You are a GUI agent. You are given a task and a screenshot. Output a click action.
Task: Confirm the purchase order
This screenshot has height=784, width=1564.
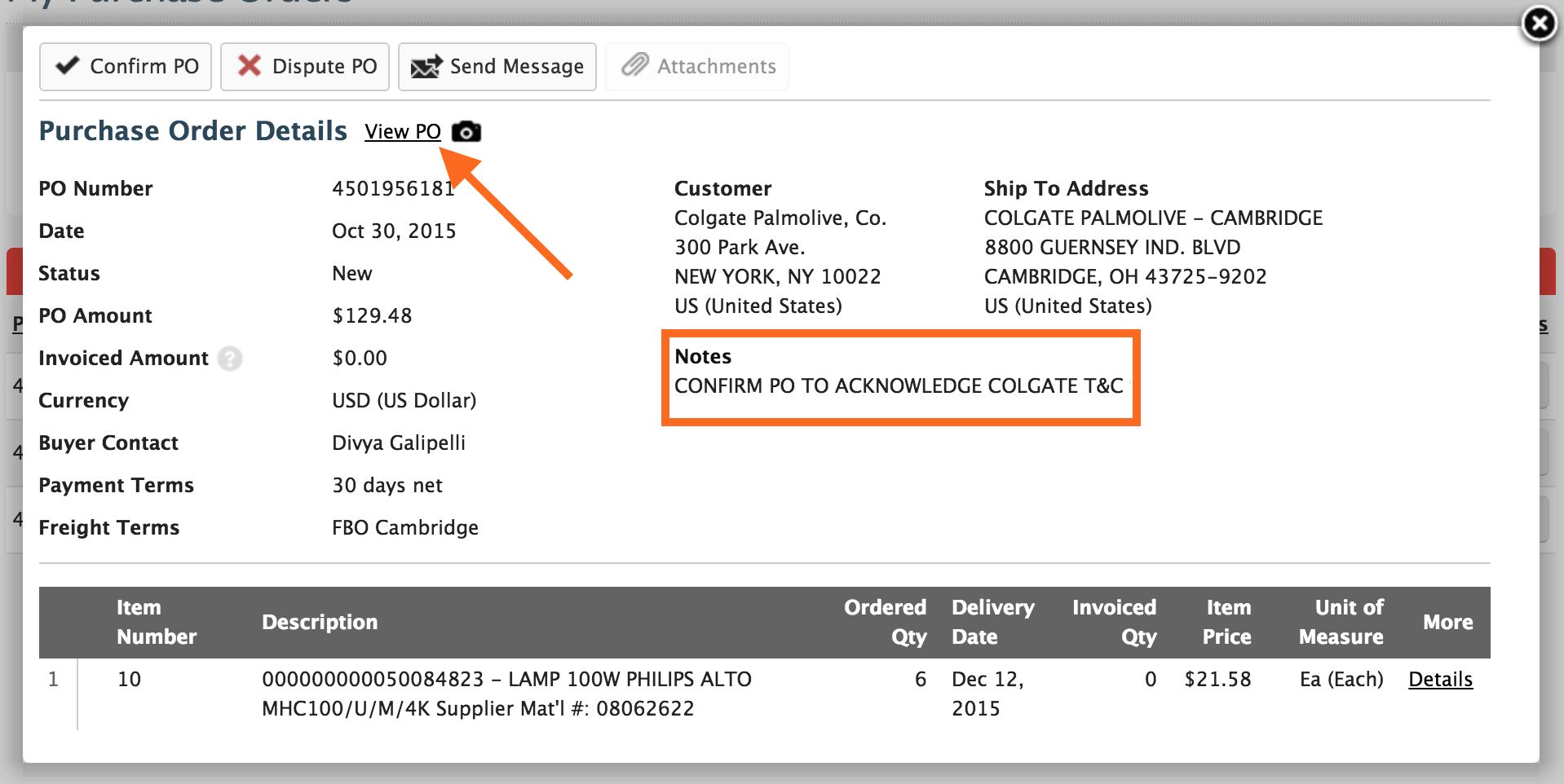point(126,66)
